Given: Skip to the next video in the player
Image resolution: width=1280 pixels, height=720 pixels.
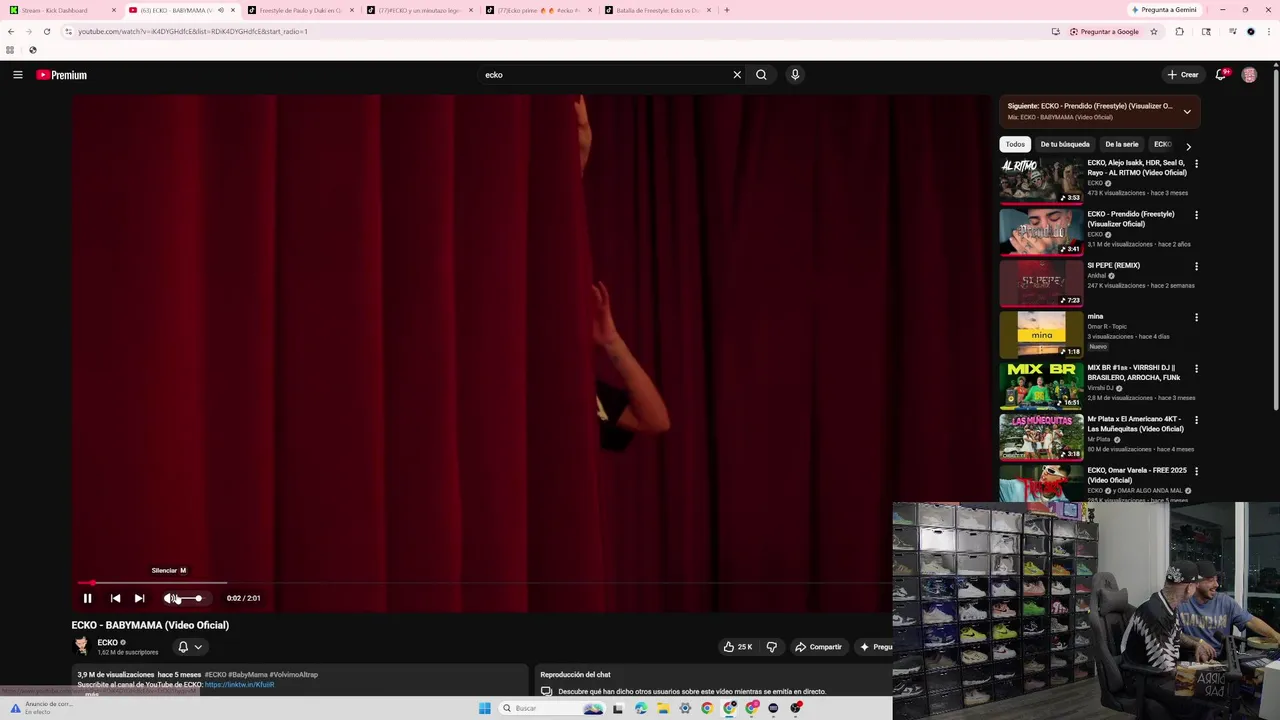Looking at the screenshot, I should (139, 598).
